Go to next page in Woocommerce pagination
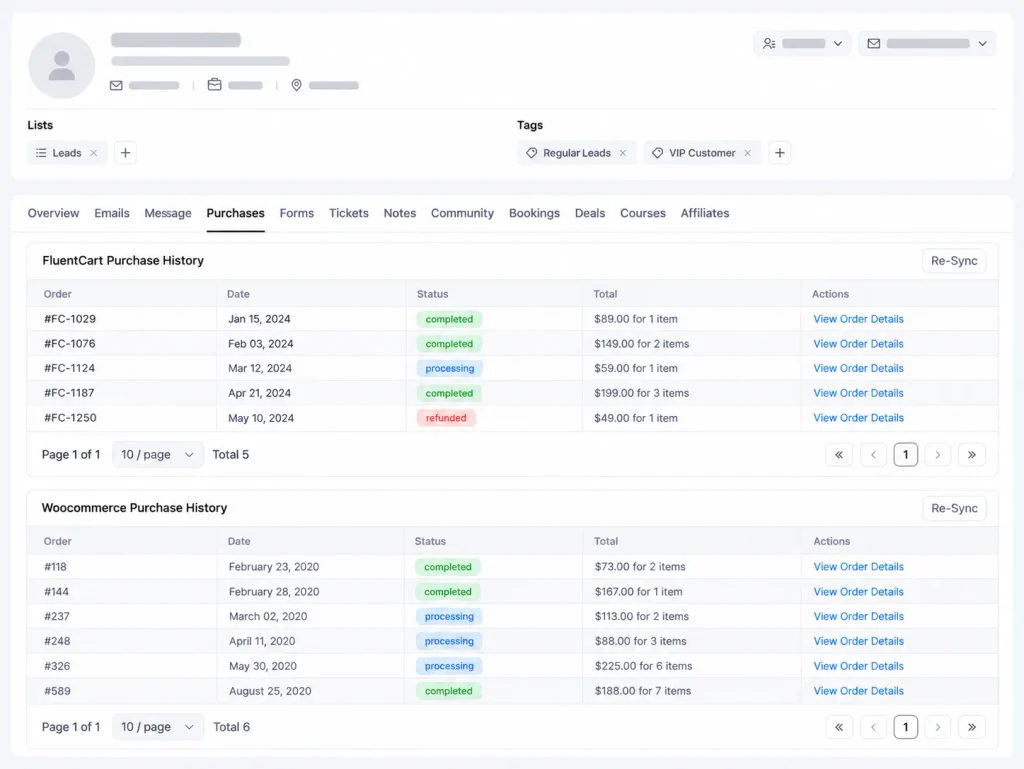 [938, 727]
